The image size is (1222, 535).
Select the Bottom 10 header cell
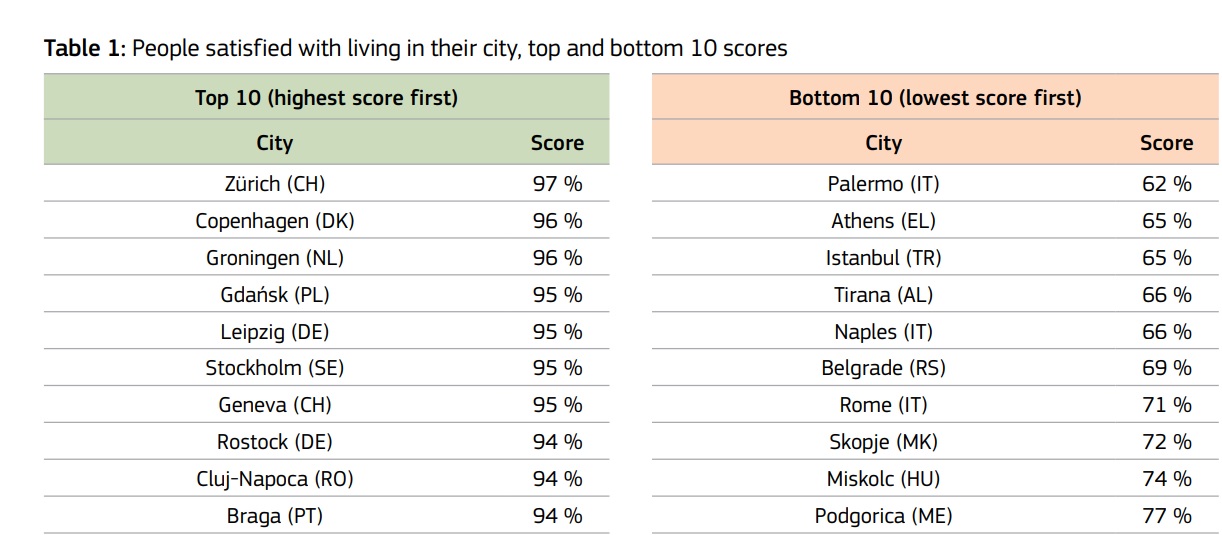[x=935, y=98]
